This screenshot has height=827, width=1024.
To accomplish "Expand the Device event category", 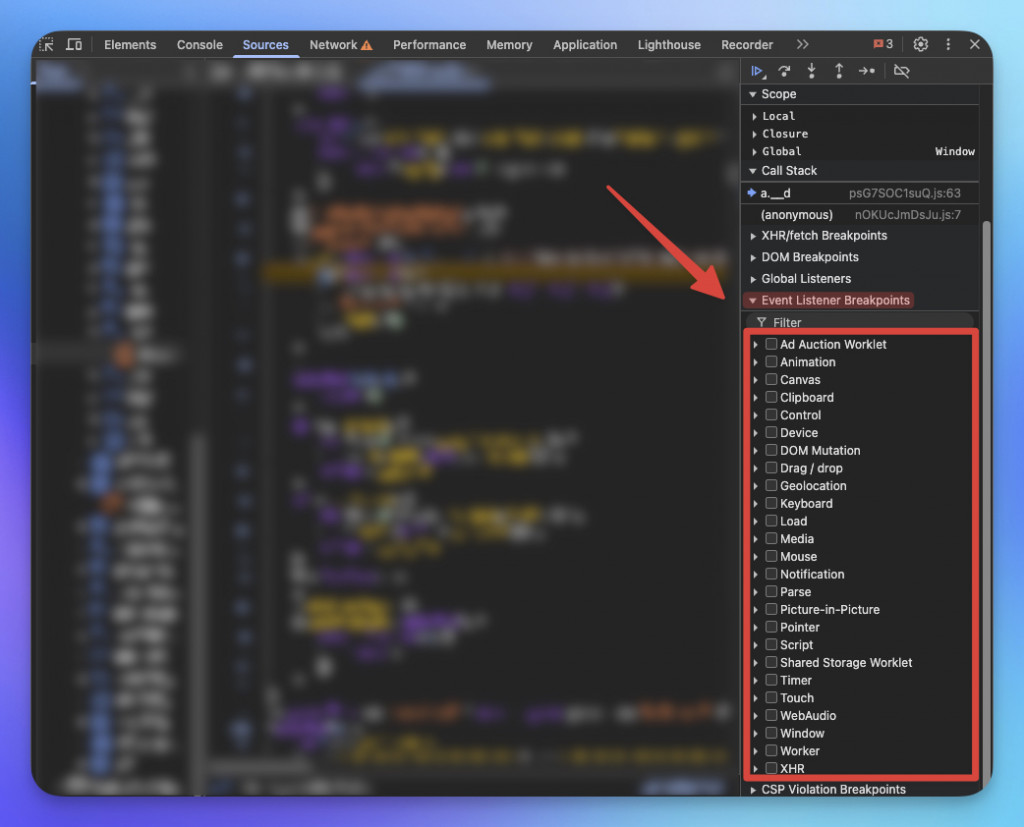I will 756,432.
